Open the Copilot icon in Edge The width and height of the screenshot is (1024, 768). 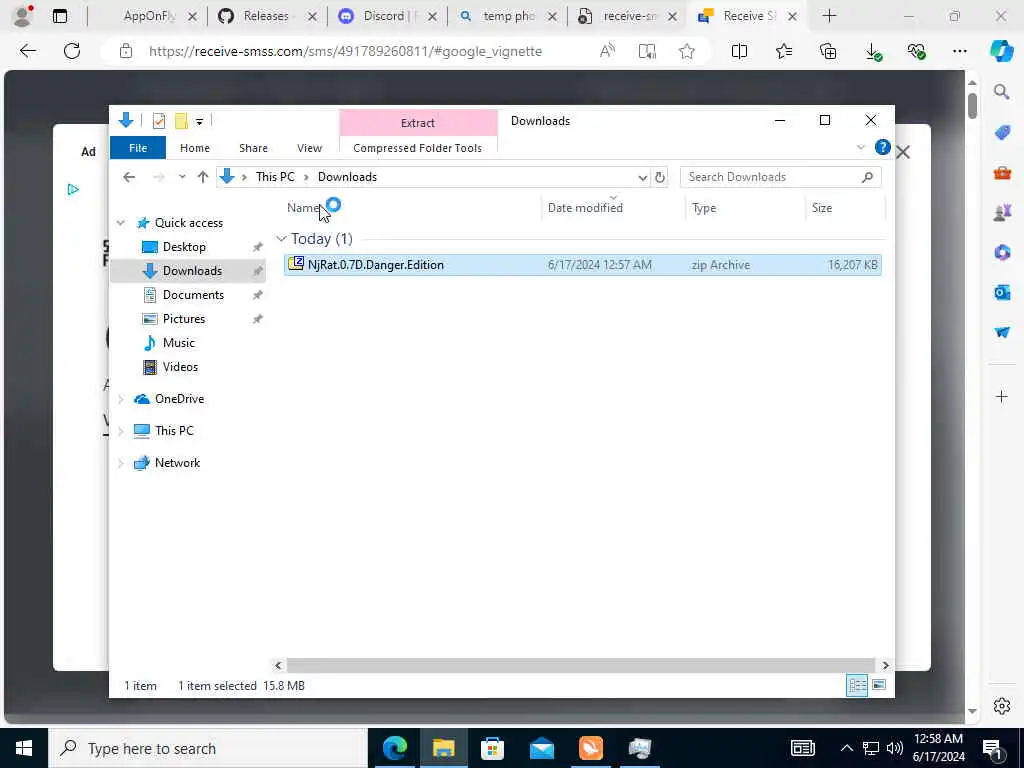click(x=1002, y=51)
